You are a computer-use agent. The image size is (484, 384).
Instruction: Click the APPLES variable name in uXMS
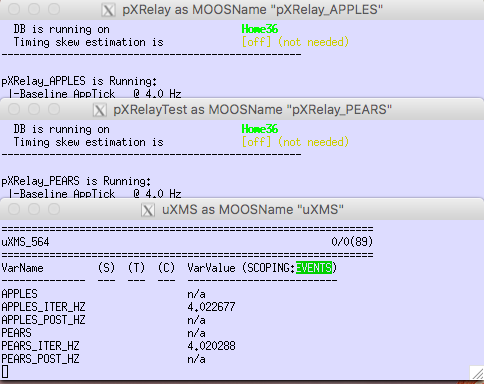(x=19, y=294)
